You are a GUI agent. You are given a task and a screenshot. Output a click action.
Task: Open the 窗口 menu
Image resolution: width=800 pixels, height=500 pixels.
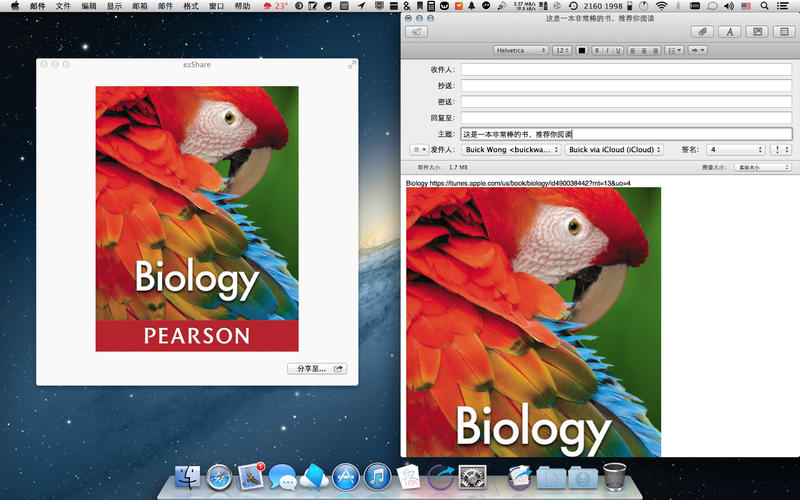click(216, 6)
